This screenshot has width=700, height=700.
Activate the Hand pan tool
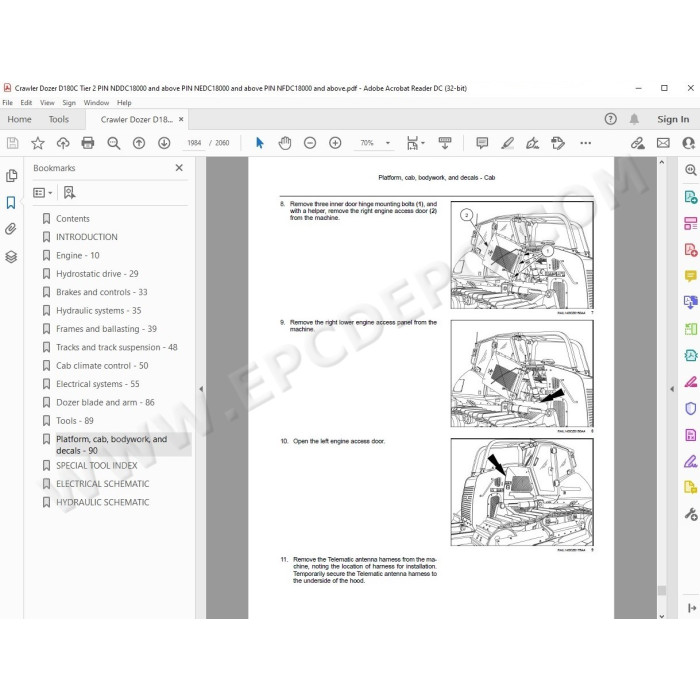(x=285, y=143)
